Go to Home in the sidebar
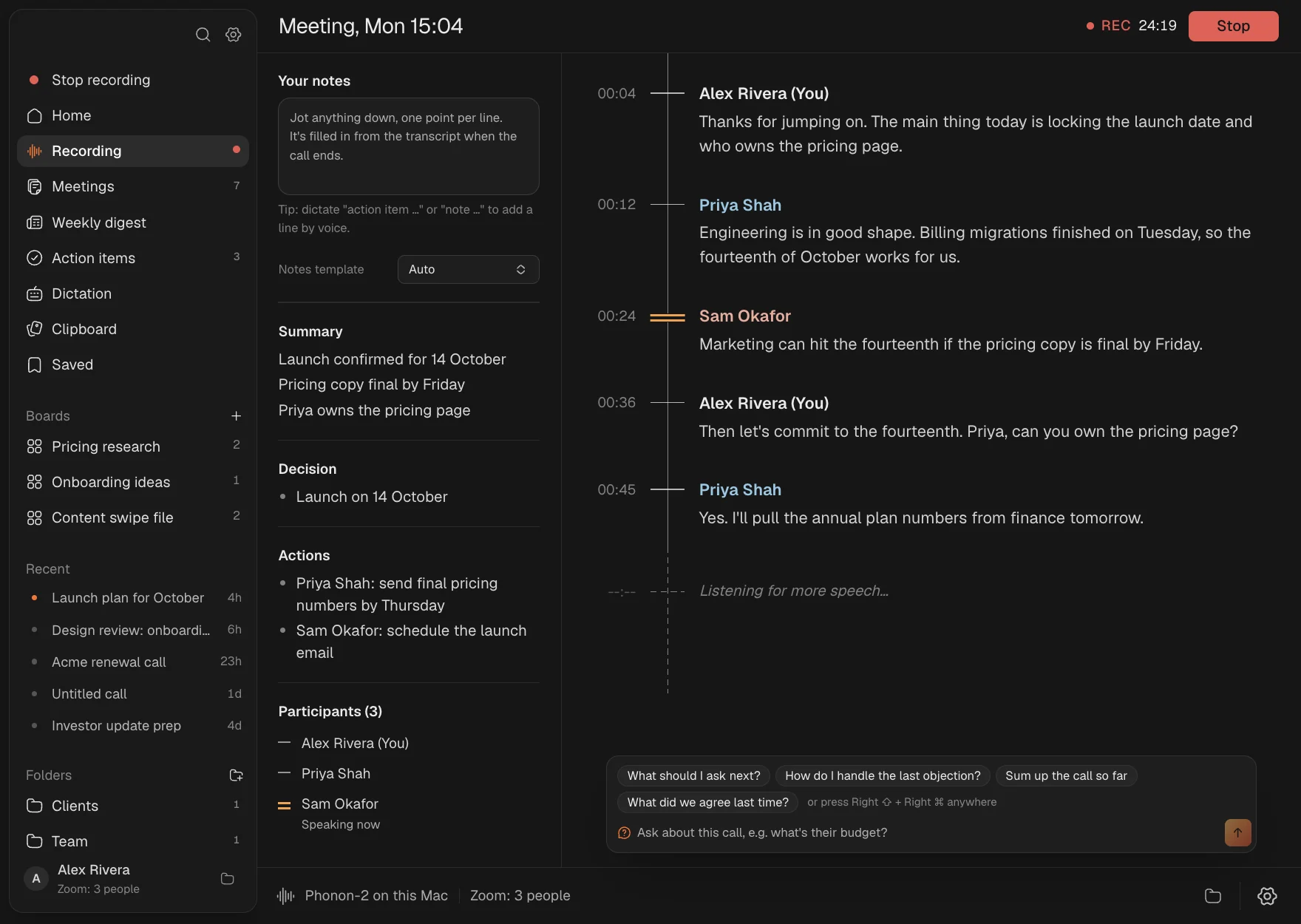Image resolution: width=1301 pixels, height=924 pixels. [x=133, y=115]
